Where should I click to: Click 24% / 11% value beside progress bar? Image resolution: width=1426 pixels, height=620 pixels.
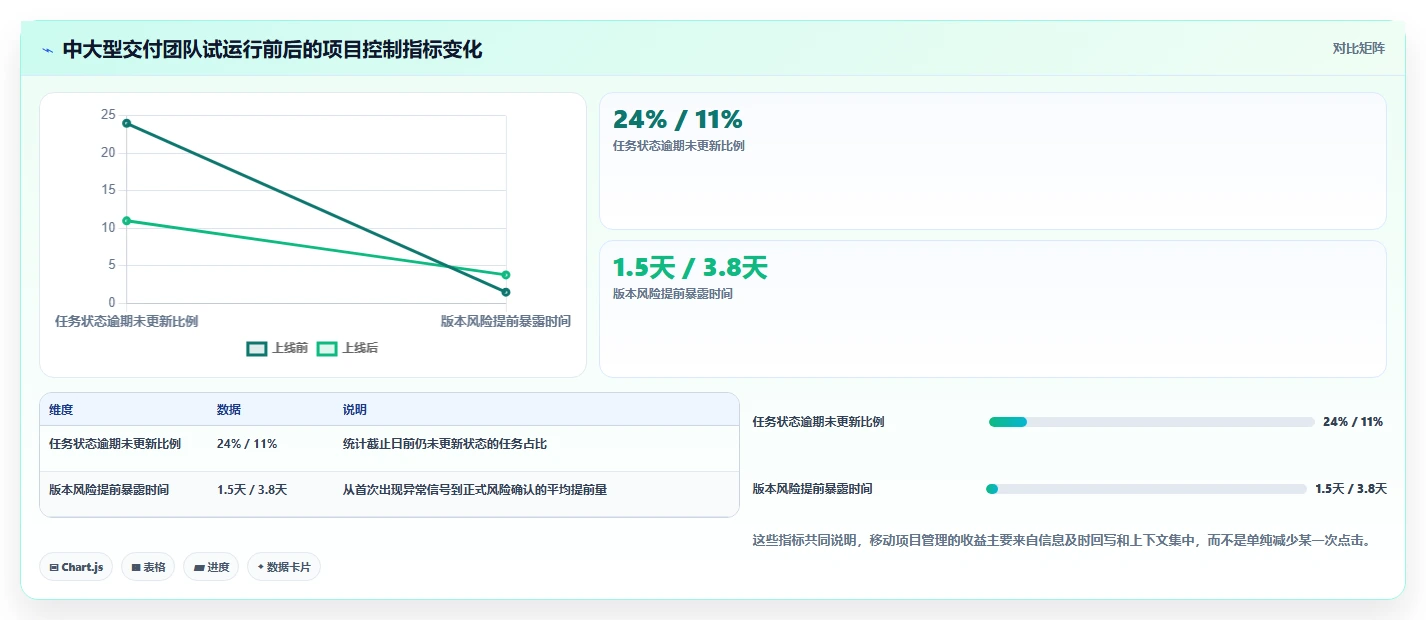pyautogui.click(x=1353, y=422)
